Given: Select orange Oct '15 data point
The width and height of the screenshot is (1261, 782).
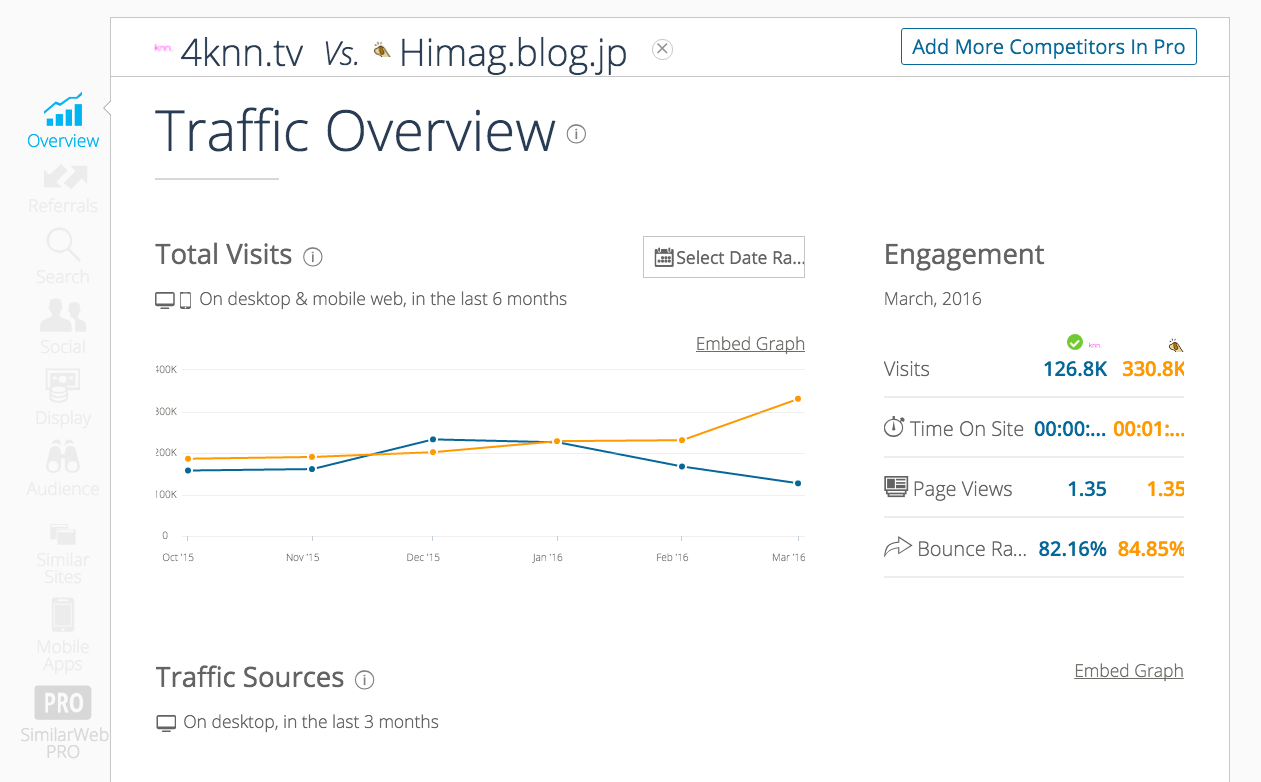Looking at the screenshot, I should point(188,459).
